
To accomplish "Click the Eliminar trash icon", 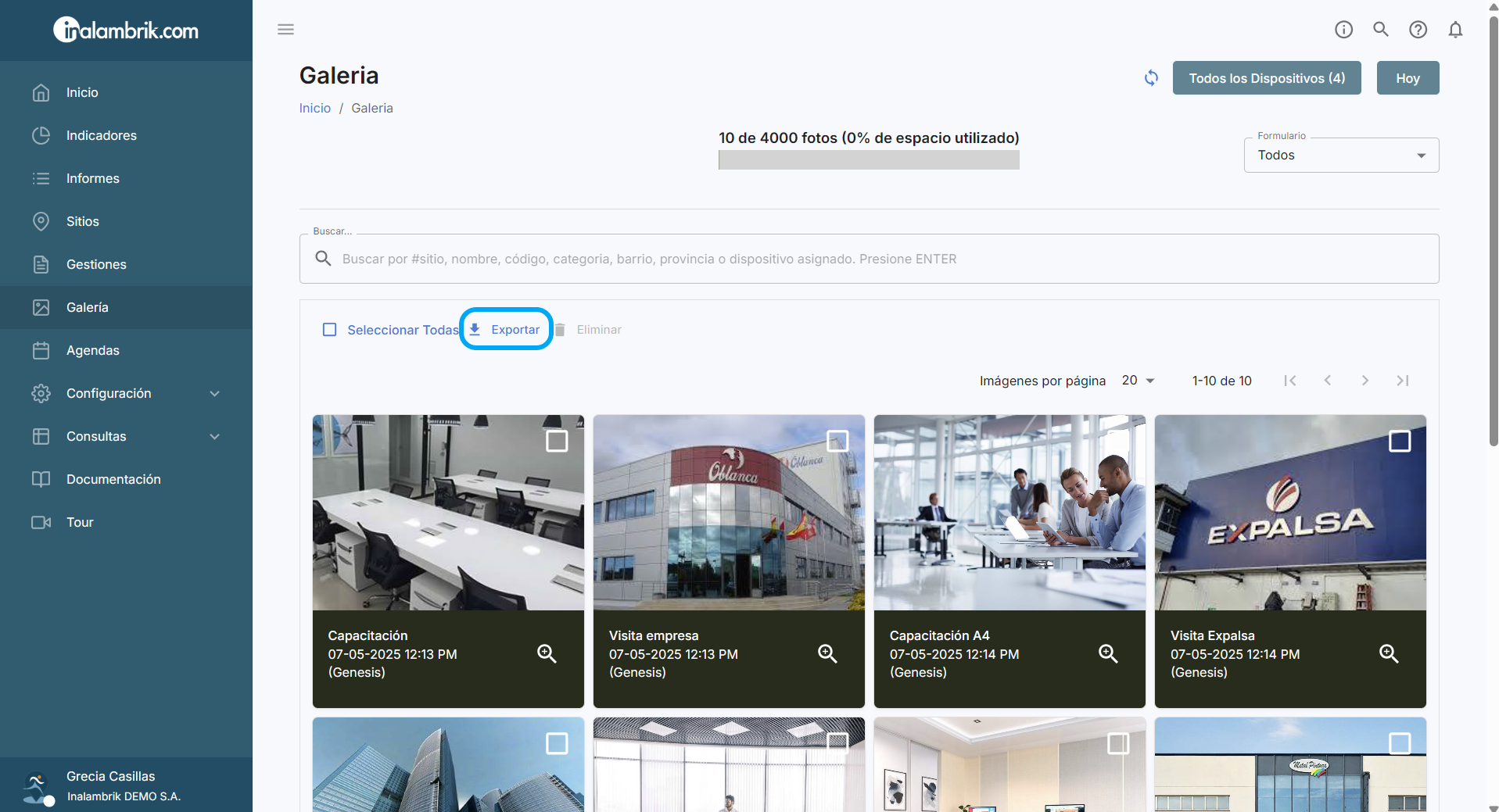I will click(x=560, y=330).
